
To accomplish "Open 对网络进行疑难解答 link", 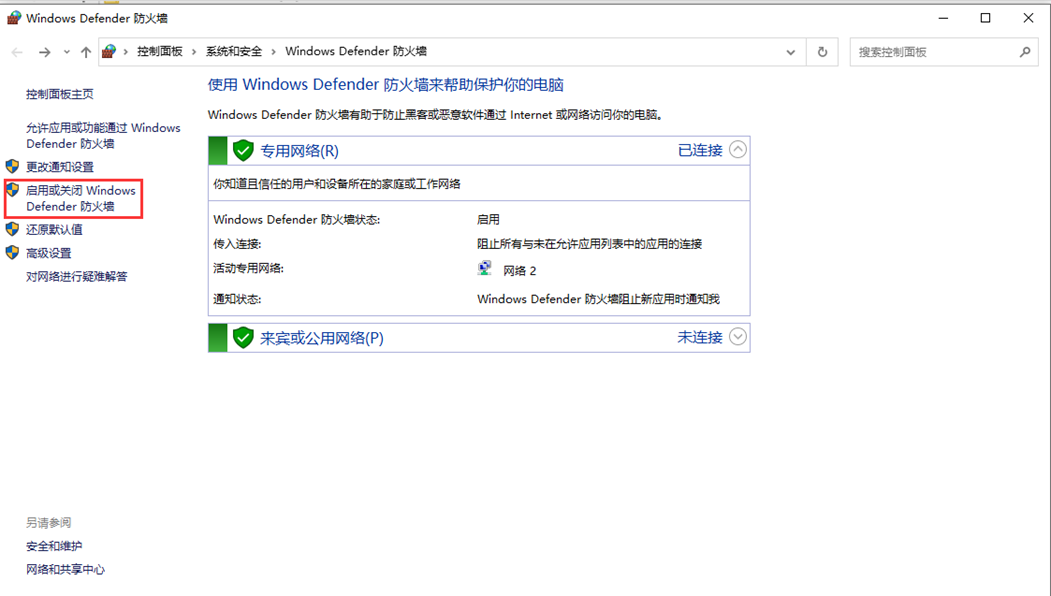I will [x=76, y=276].
